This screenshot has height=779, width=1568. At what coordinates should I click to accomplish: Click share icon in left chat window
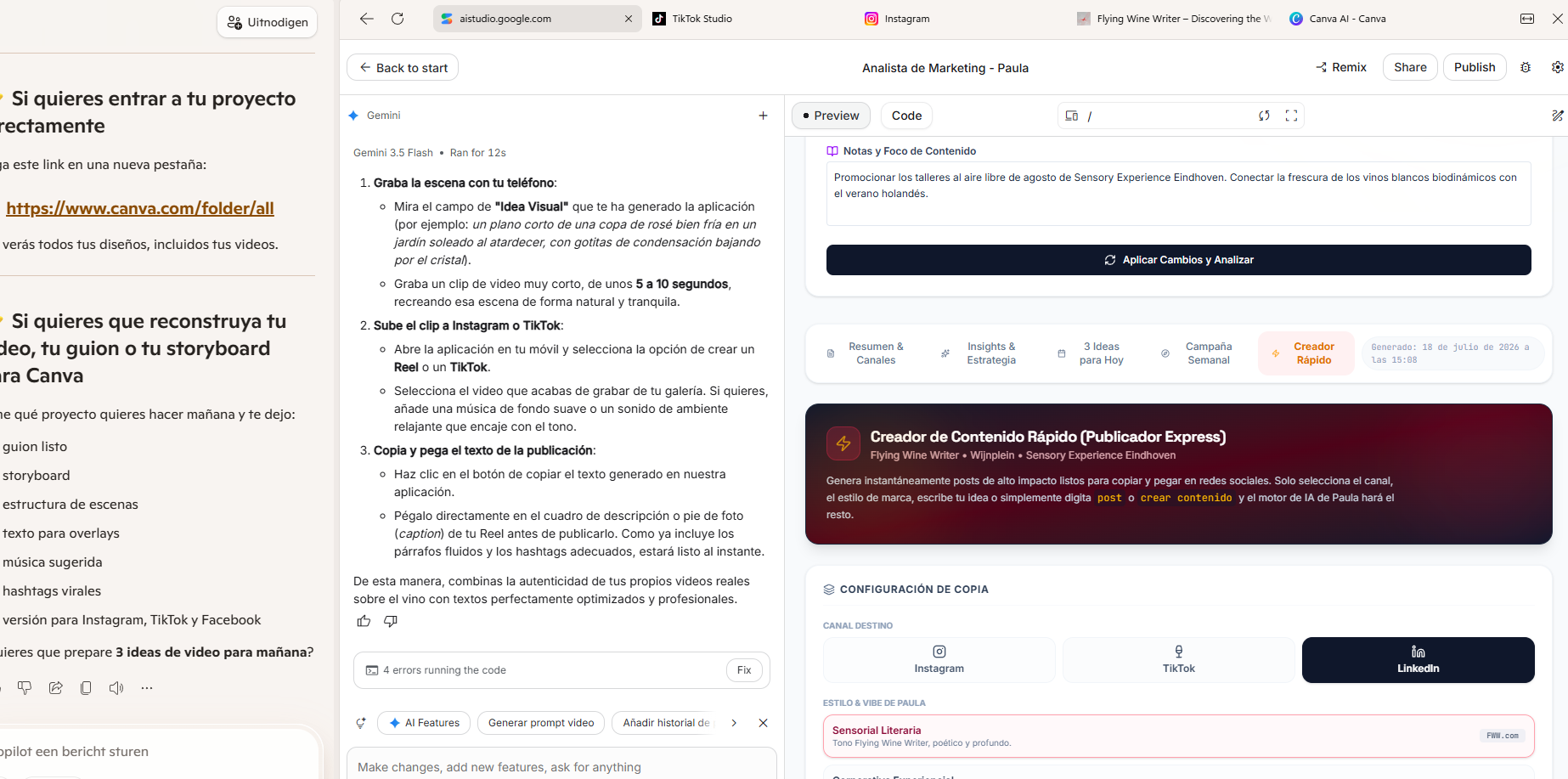[x=56, y=688]
